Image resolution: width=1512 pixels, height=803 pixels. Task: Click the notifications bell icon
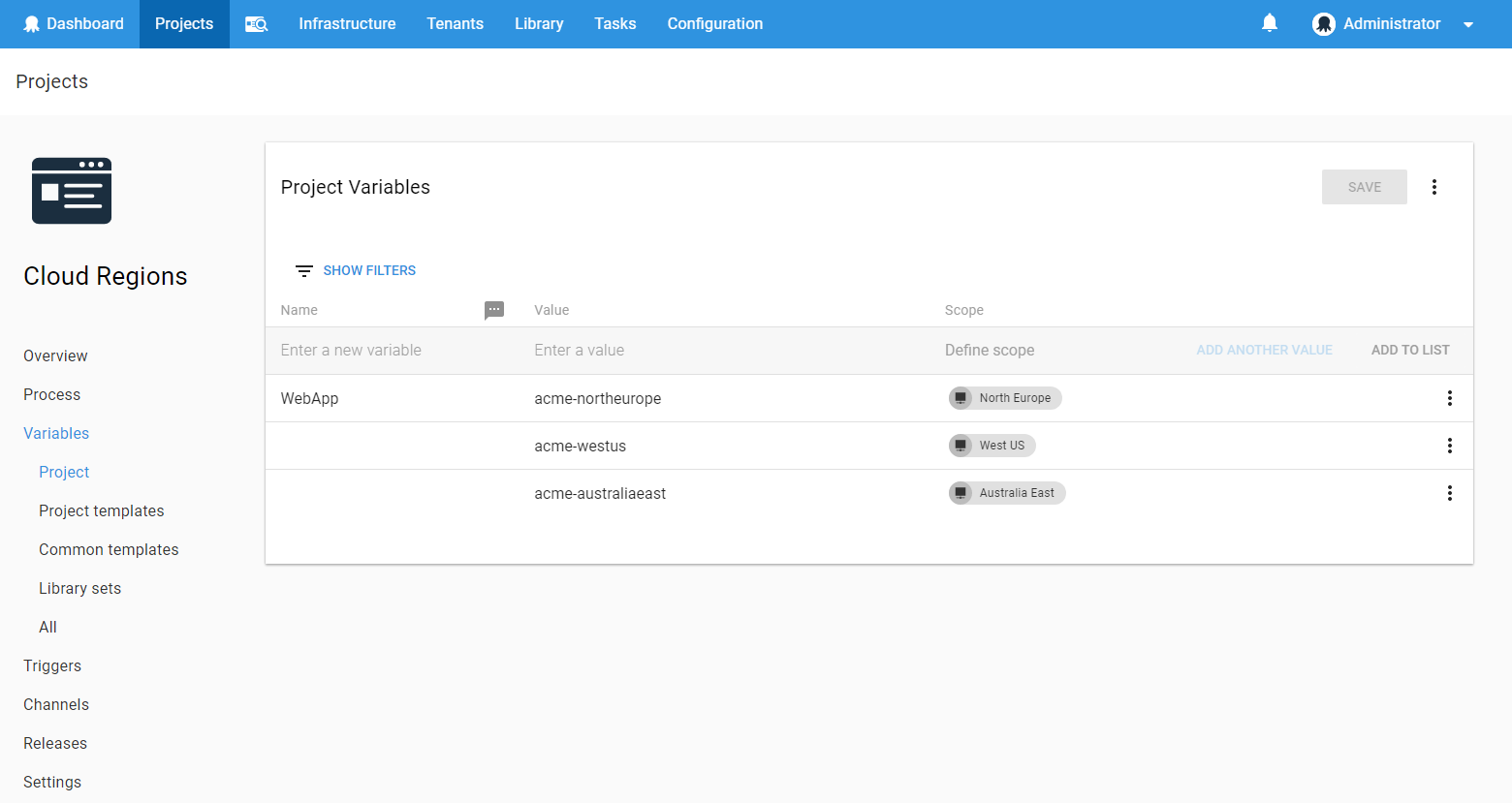tap(1270, 23)
